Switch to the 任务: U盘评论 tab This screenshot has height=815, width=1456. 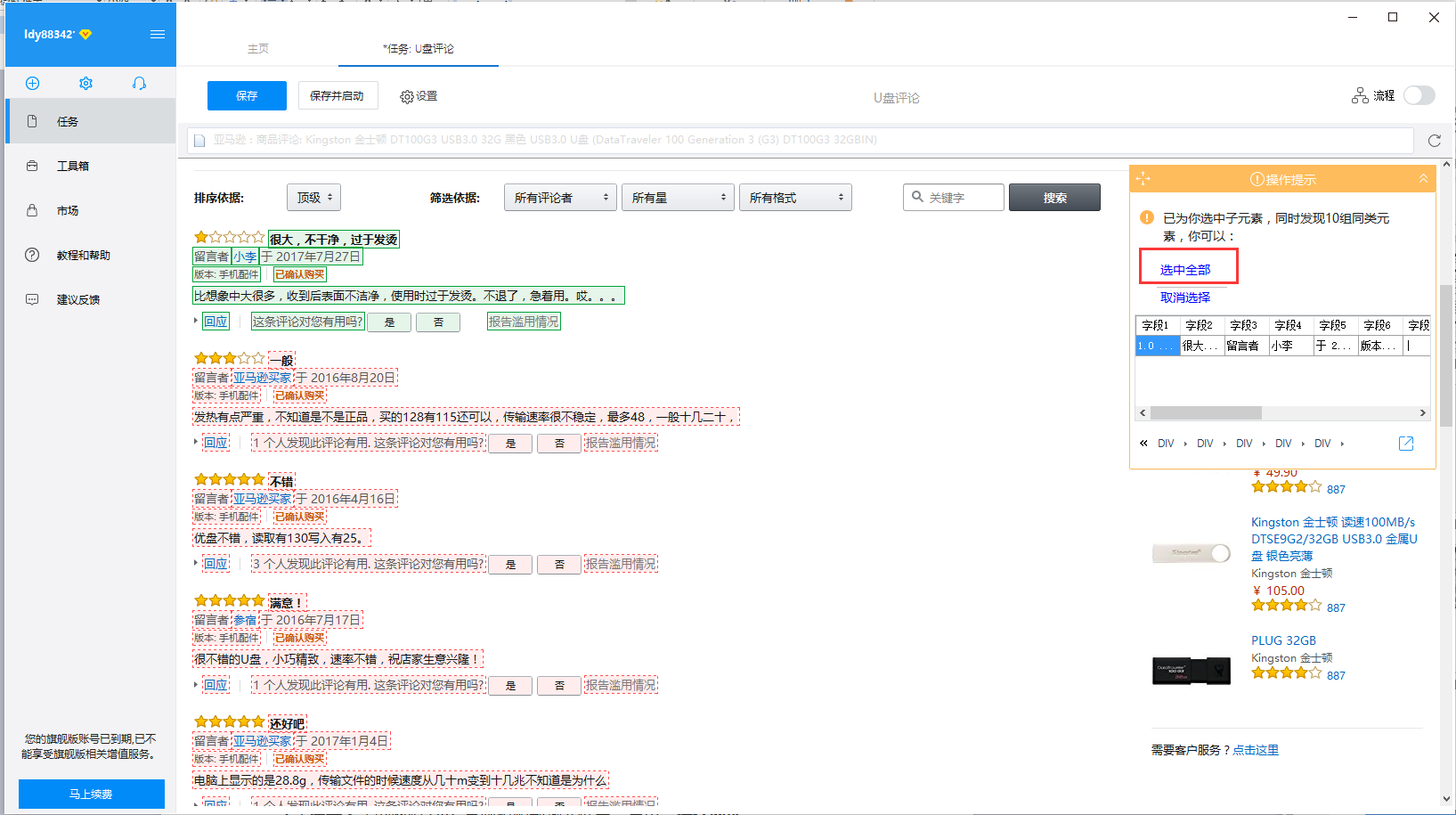419,49
